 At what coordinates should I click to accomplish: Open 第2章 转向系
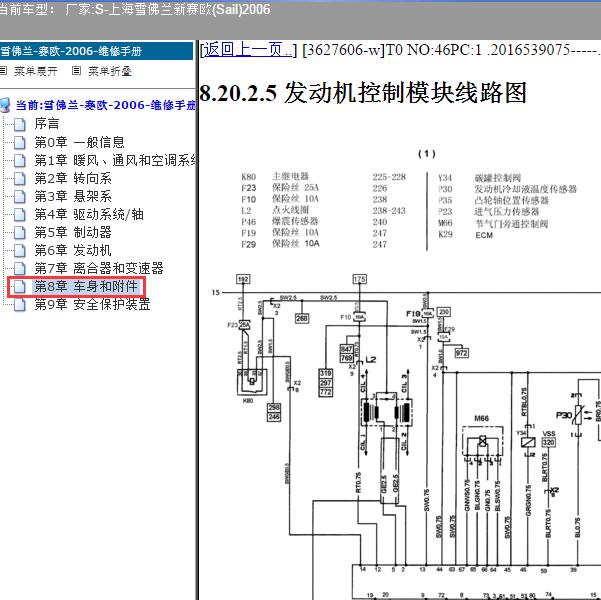[73, 178]
